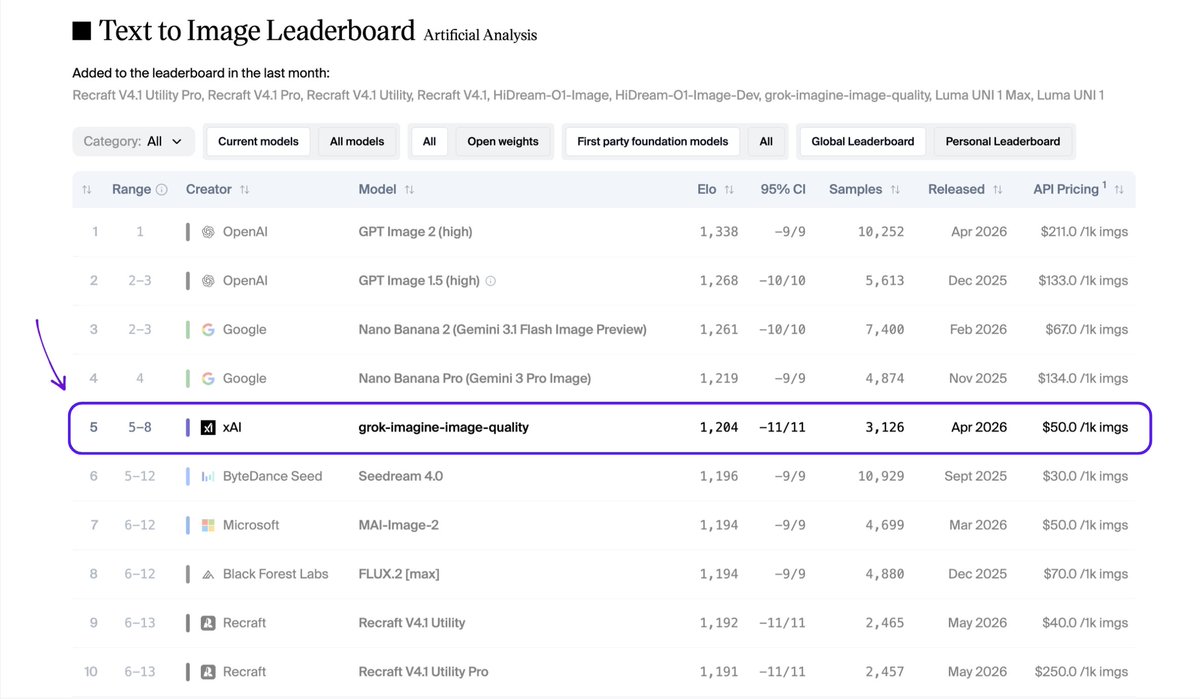
Task: Open the Category All dropdown
Action: [133, 141]
